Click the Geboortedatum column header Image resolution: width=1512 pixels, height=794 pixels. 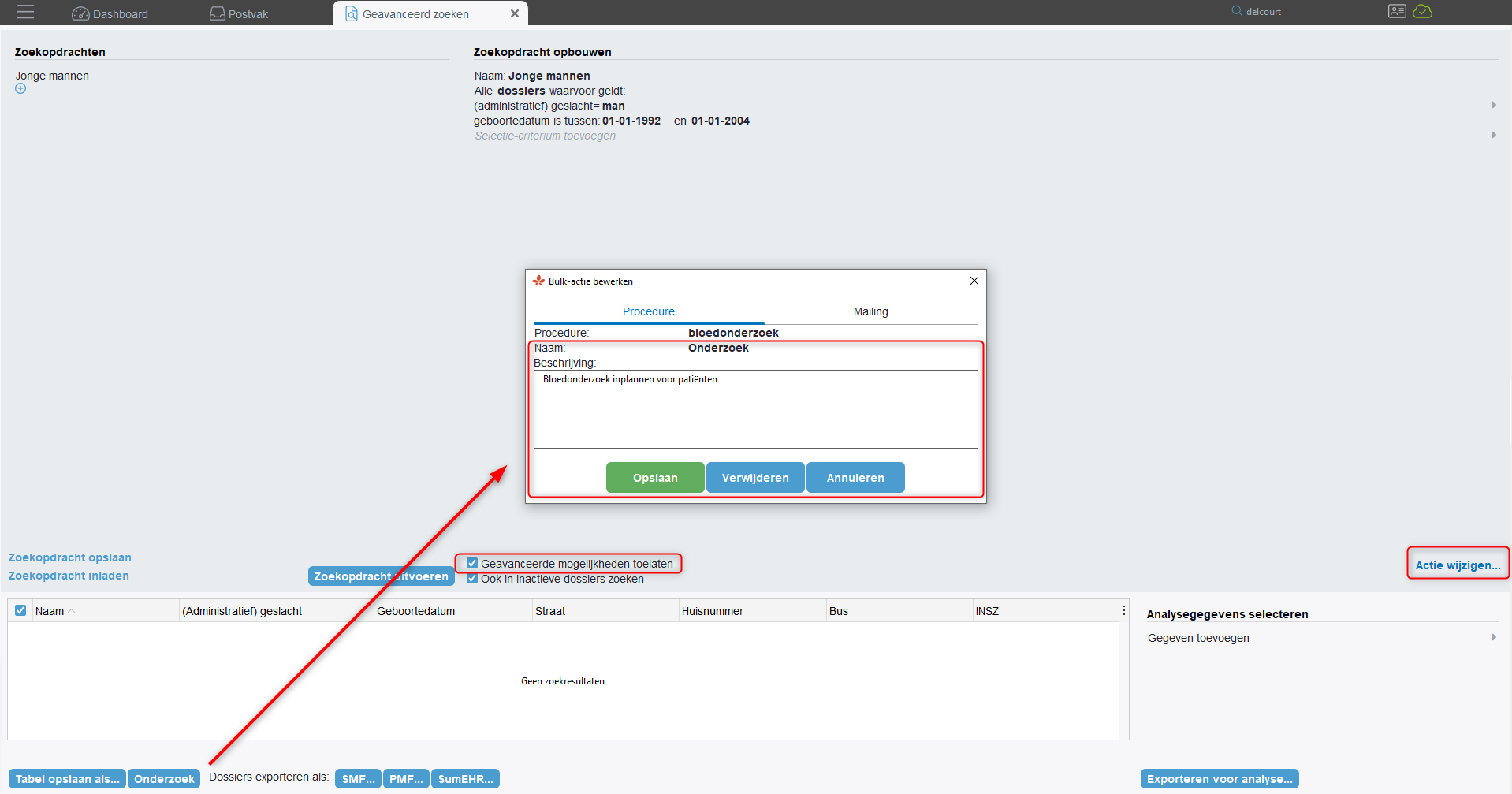[x=452, y=610]
